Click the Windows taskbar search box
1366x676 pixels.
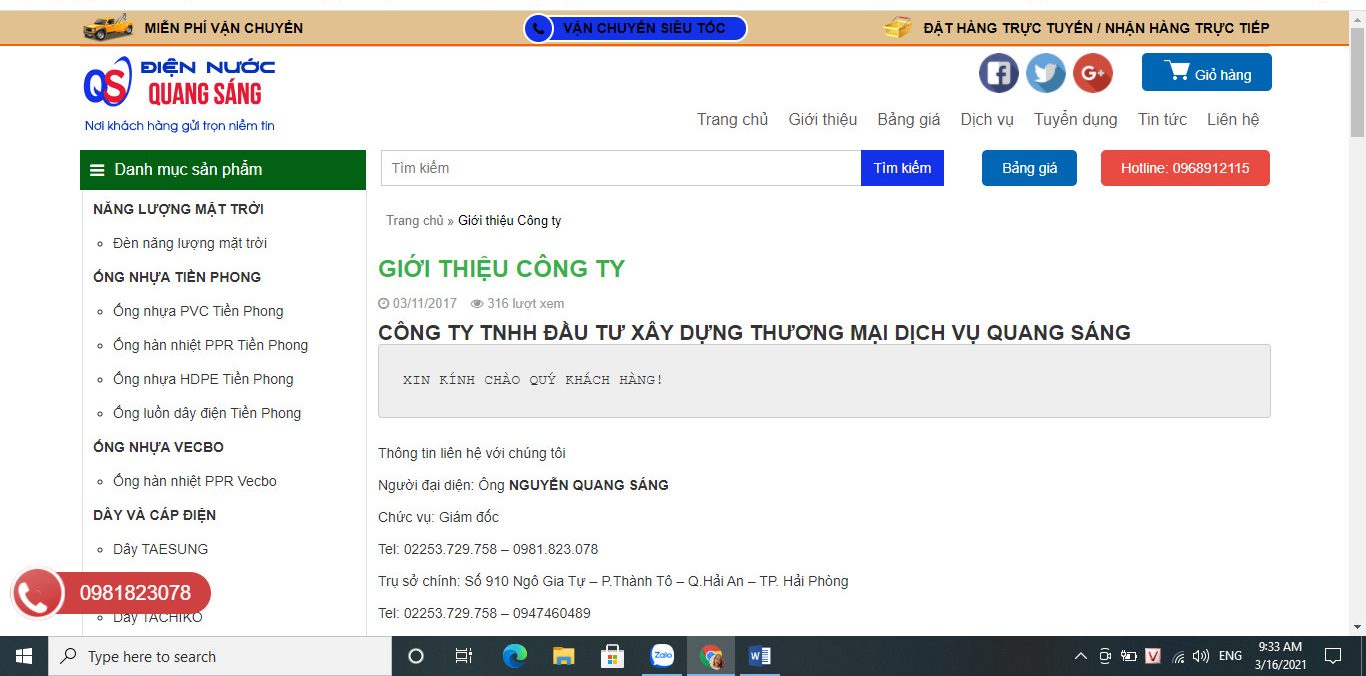point(220,656)
